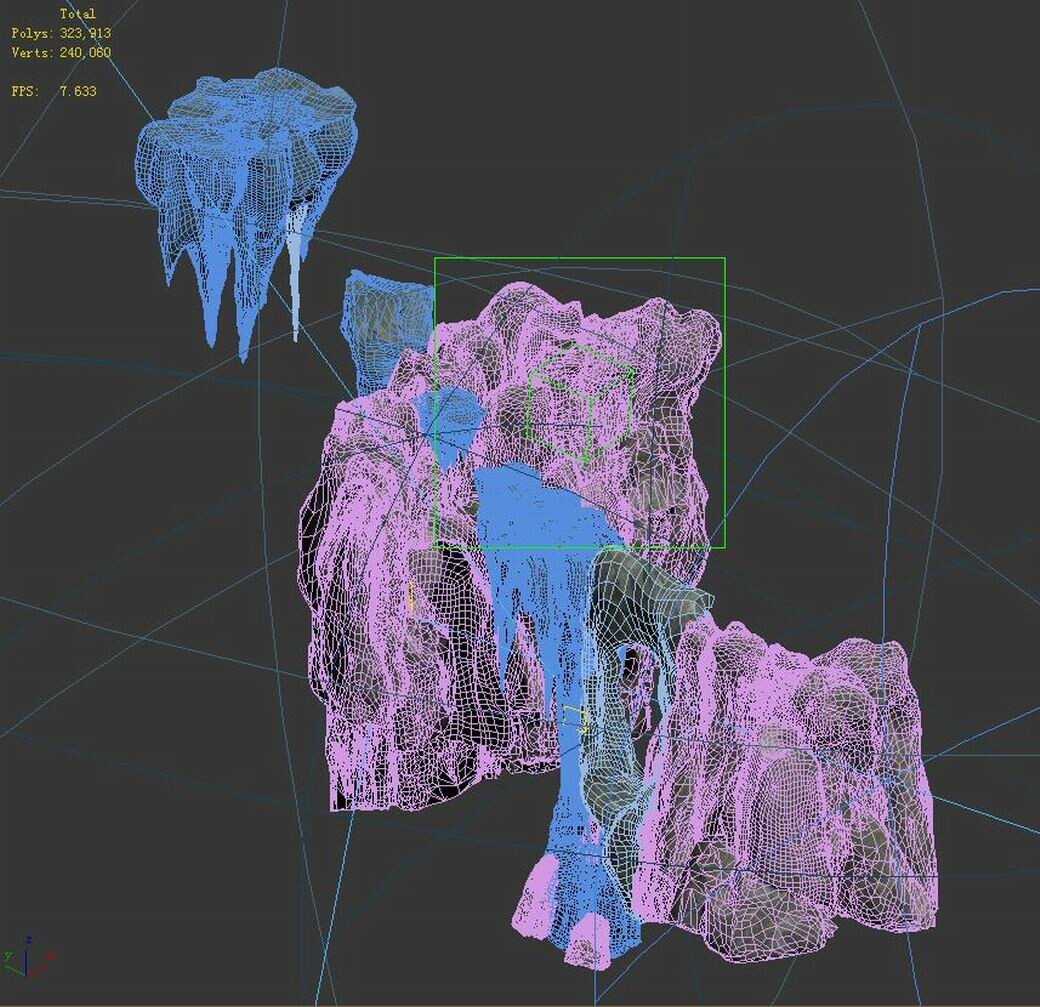
Task: Click the Total heading in viewport statistics
Action: [78, 13]
